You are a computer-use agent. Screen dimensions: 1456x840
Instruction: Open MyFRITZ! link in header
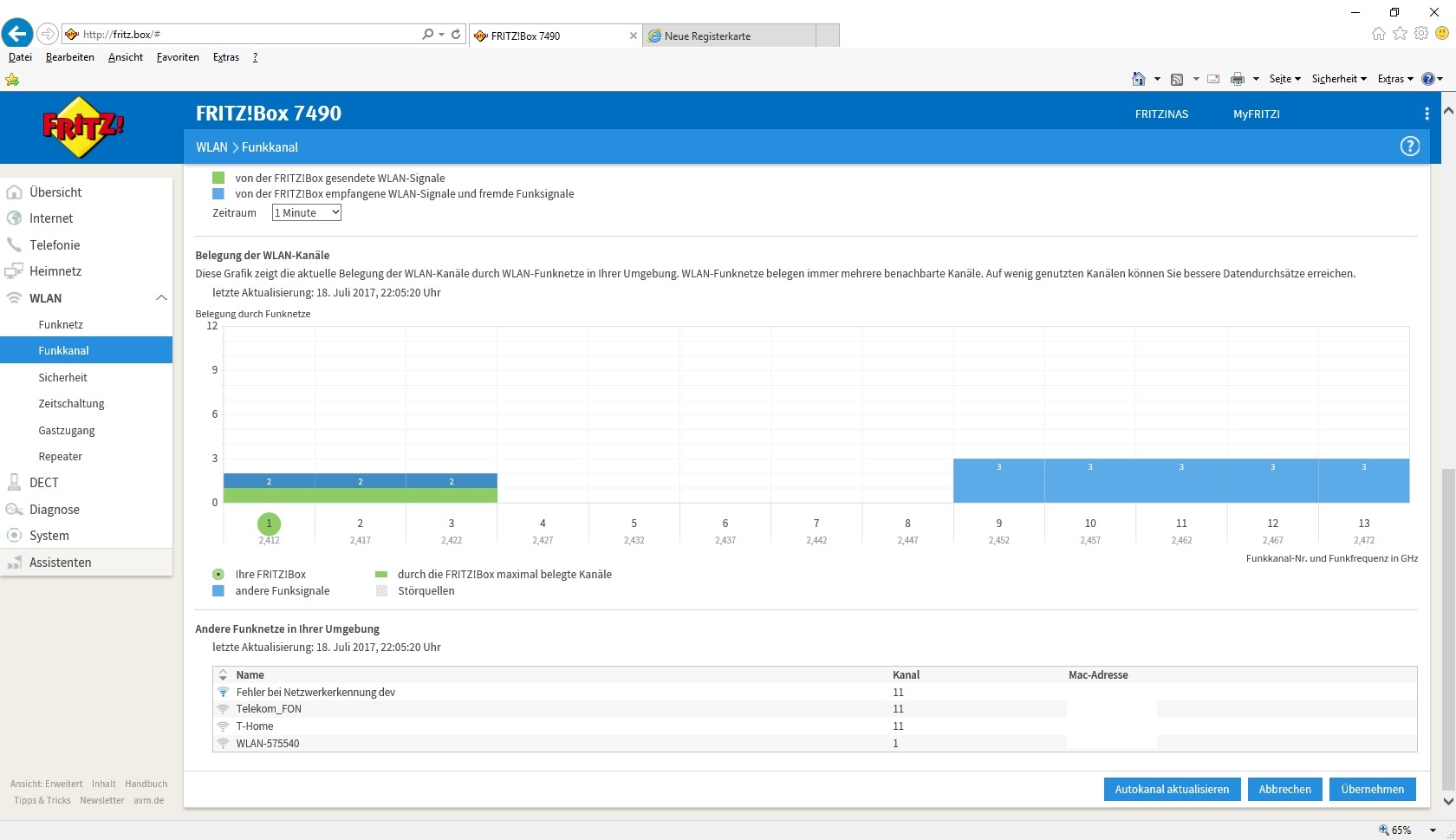[1257, 114]
